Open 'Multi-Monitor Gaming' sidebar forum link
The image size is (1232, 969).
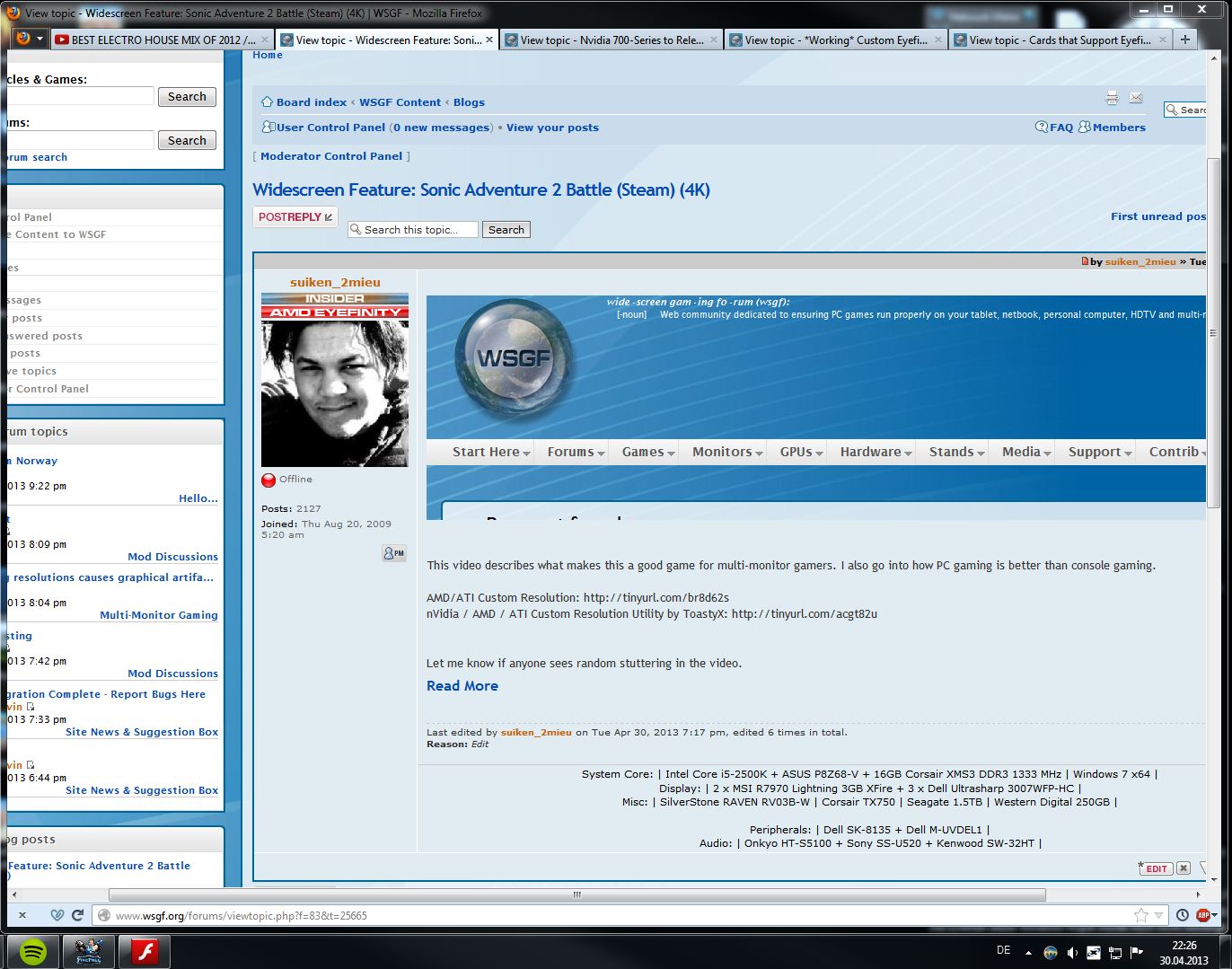[159, 615]
